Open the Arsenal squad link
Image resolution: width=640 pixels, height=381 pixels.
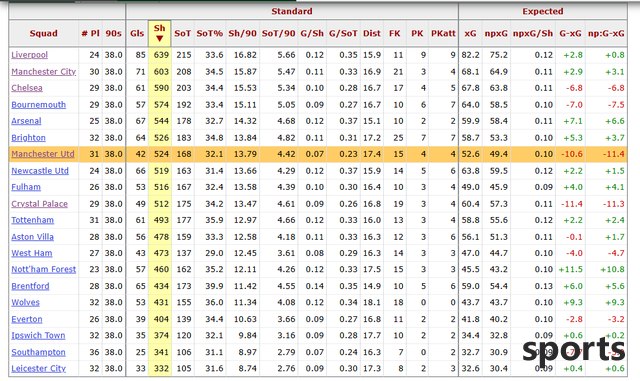(26, 121)
